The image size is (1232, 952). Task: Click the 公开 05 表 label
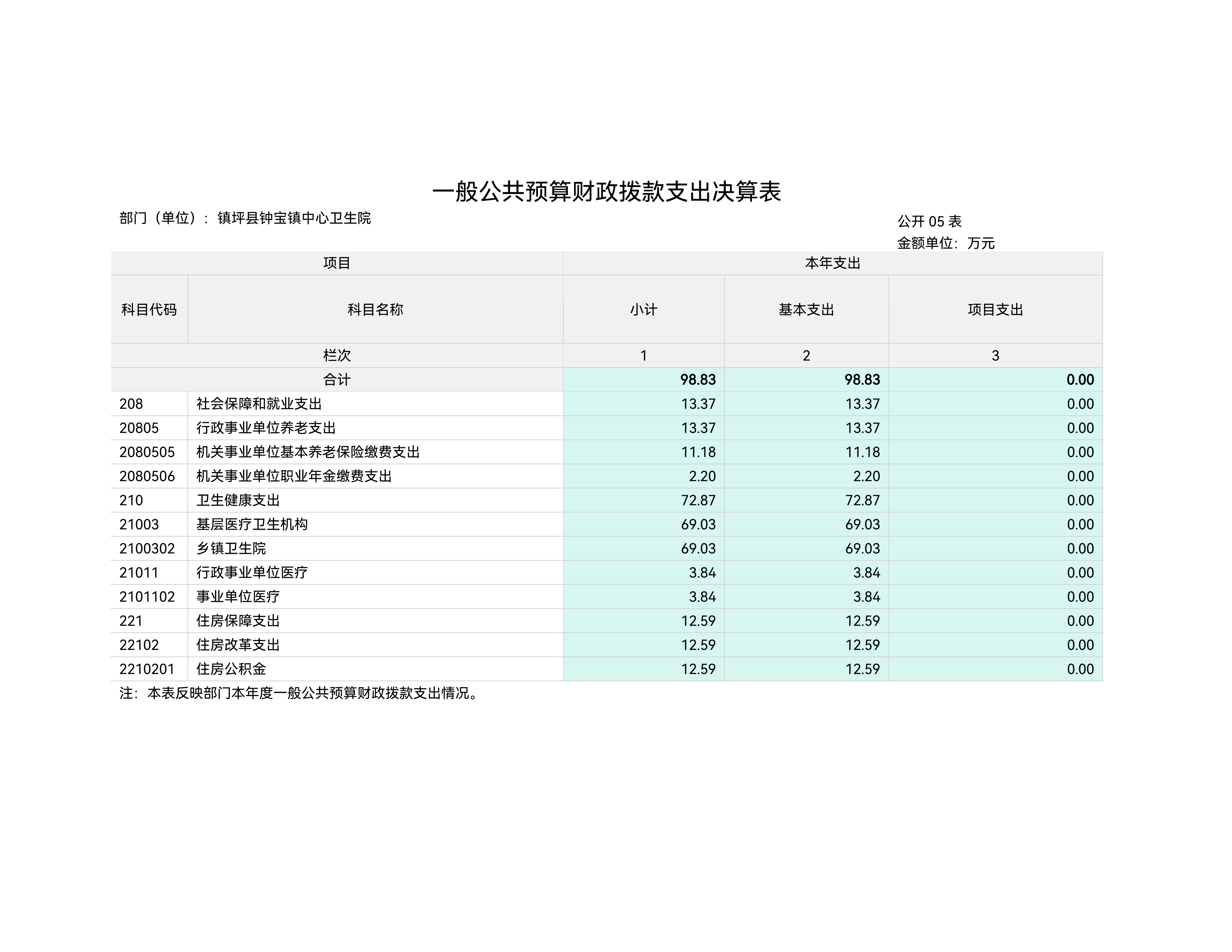[x=929, y=221]
